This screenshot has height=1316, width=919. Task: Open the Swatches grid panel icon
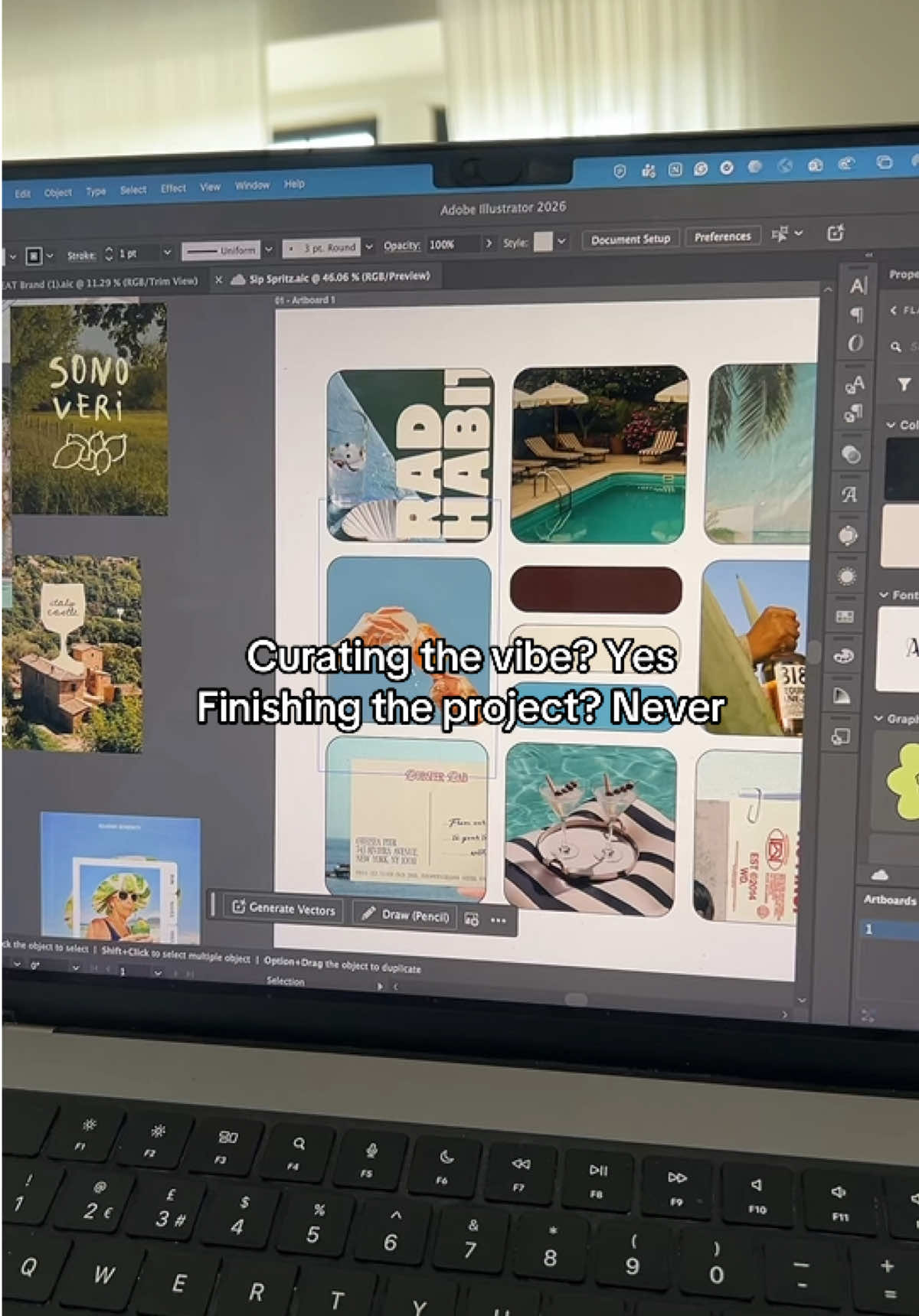tap(845, 616)
